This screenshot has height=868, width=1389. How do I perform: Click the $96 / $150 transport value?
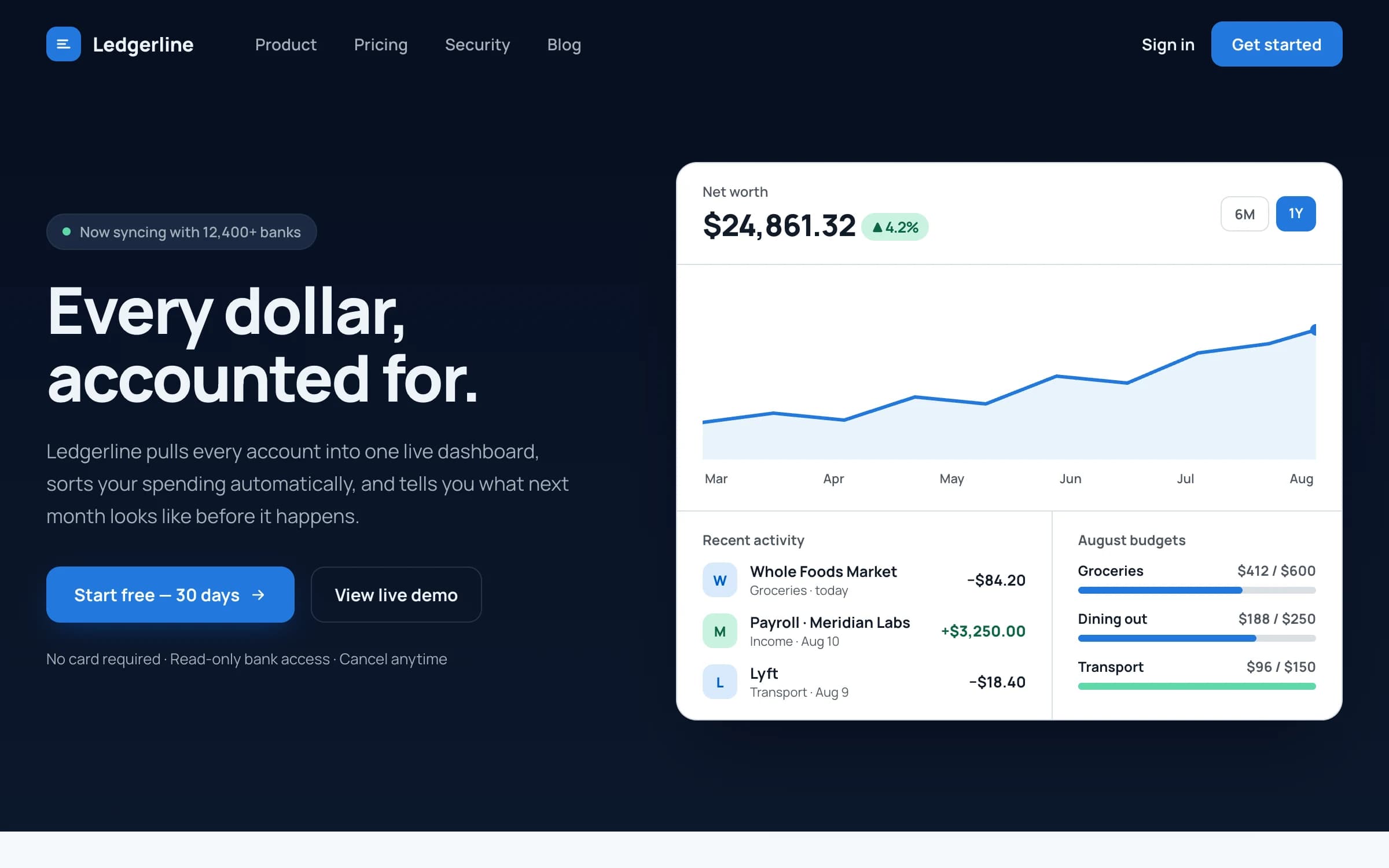(x=1281, y=667)
